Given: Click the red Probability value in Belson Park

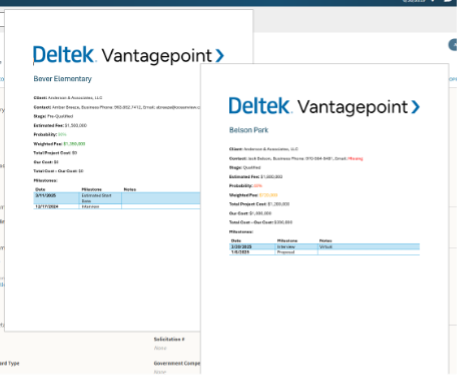Looking at the screenshot, I should coord(258,186).
